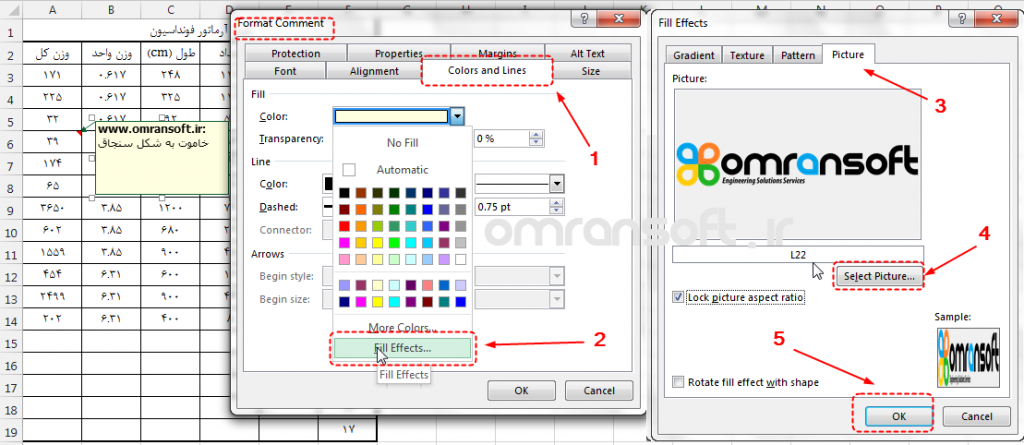Open disabled Begin style right dropdown

pyautogui.click(x=556, y=276)
